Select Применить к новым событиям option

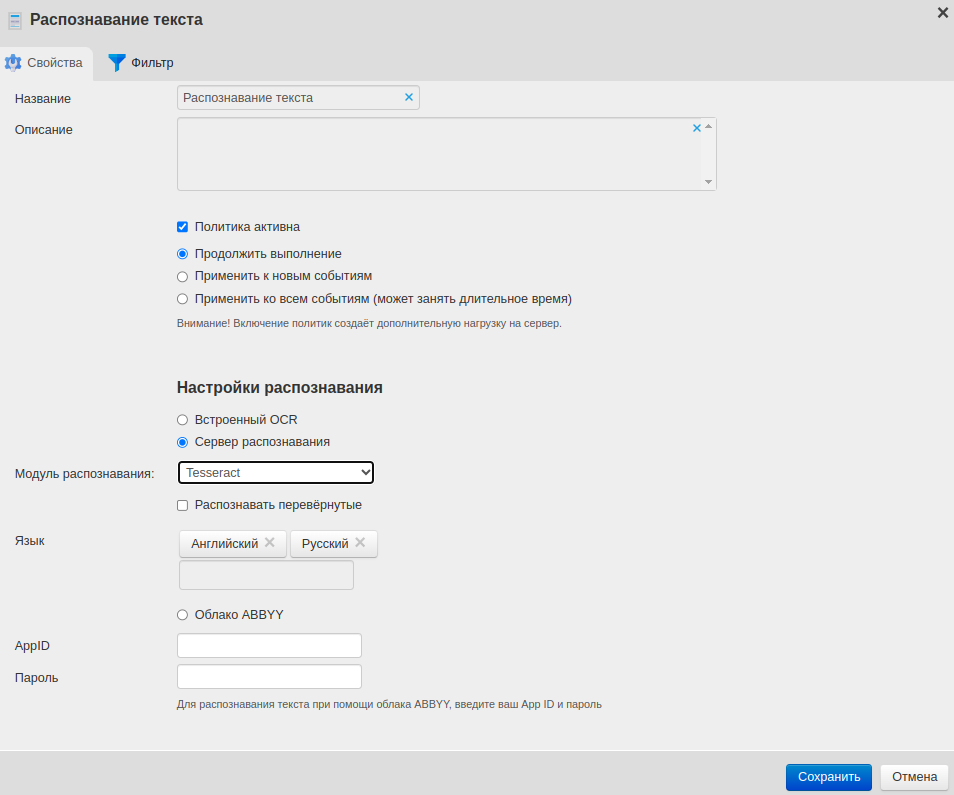(x=182, y=276)
